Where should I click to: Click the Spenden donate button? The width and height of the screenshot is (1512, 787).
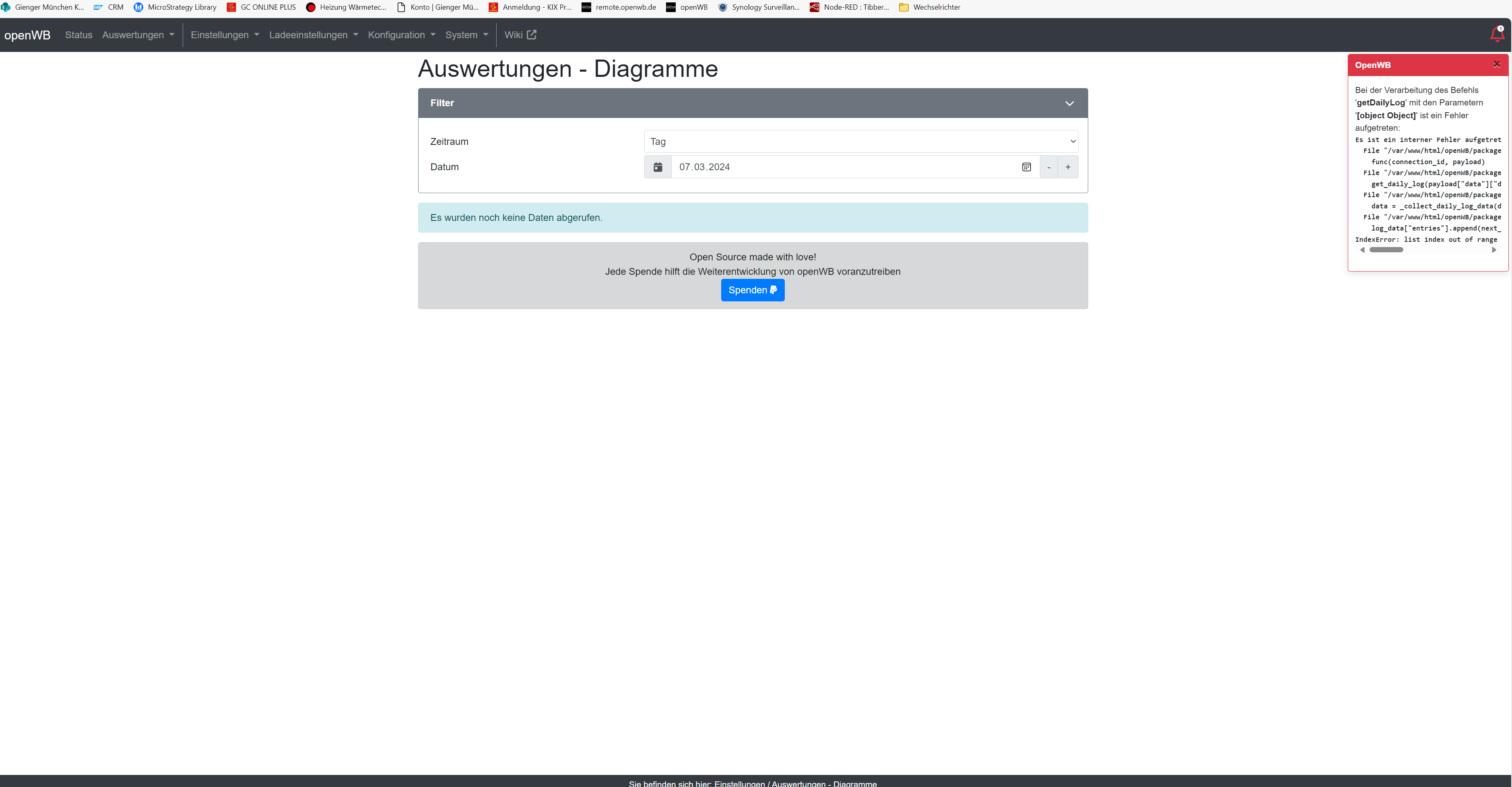pos(752,290)
